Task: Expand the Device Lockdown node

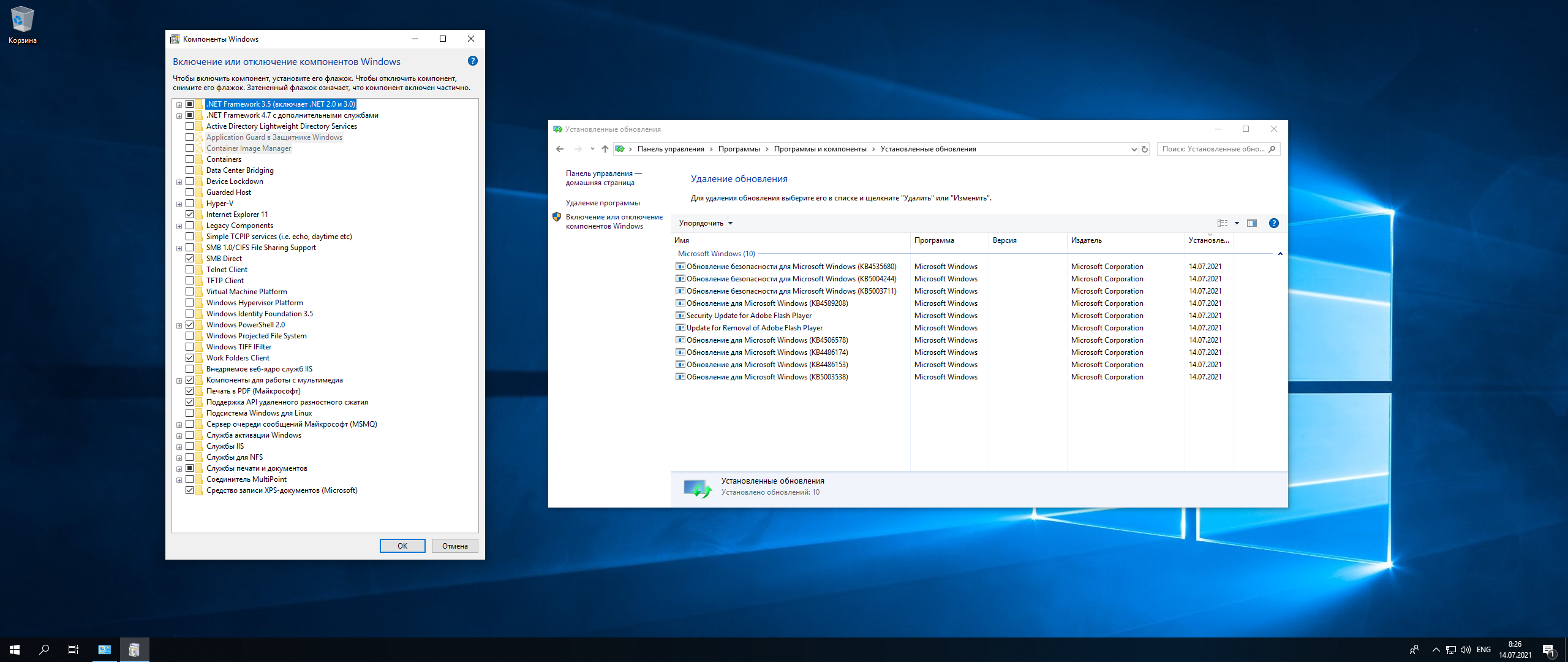Action: tap(179, 182)
